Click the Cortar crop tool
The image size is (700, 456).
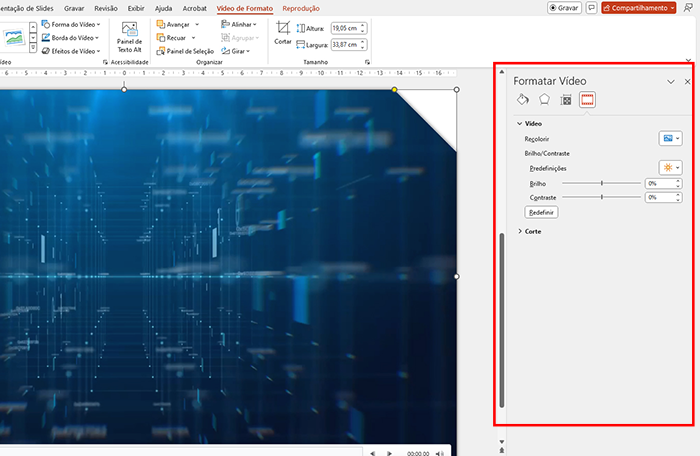pyautogui.click(x=283, y=34)
